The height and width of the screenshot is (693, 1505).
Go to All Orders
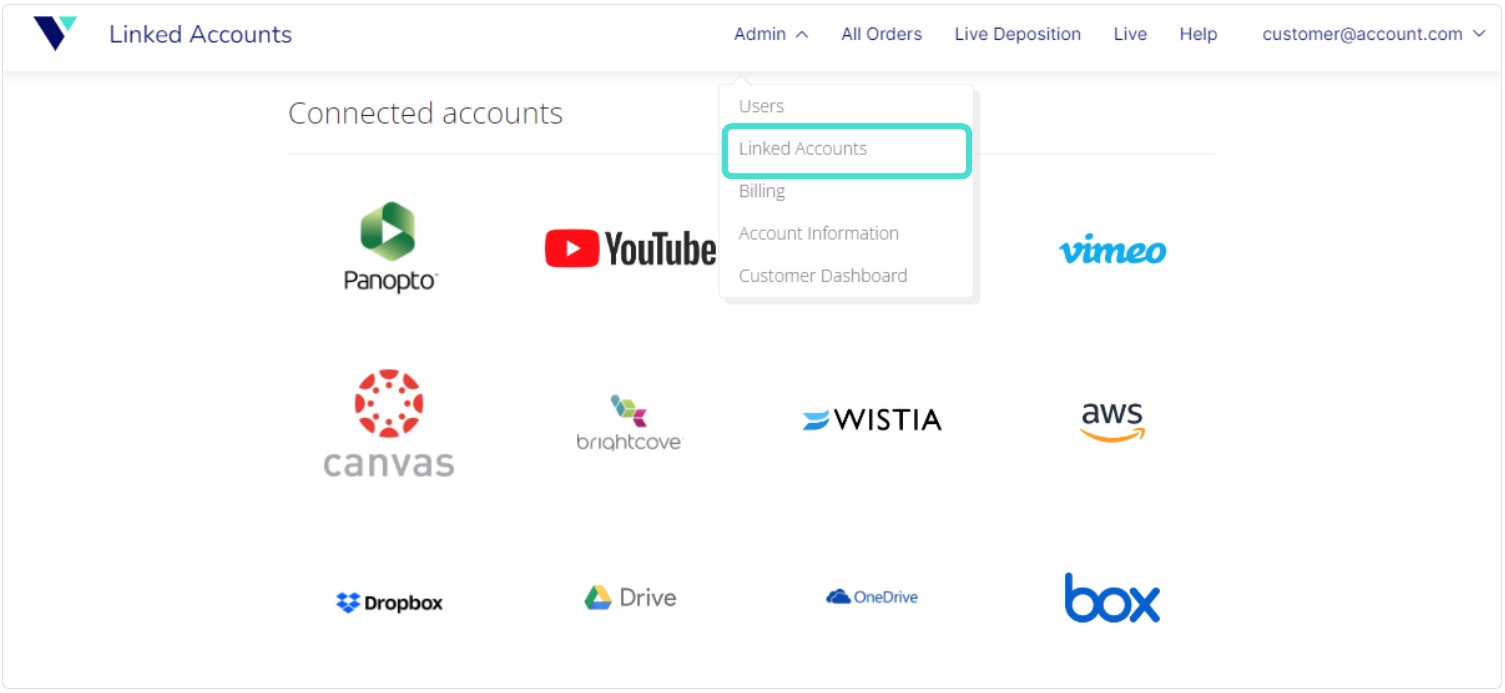pyautogui.click(x=881, y=33)
